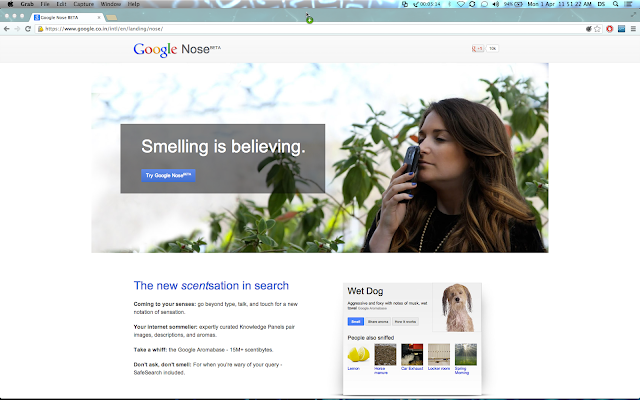
Task: Open Spotlight search in the menu bar
Action: 616,4
